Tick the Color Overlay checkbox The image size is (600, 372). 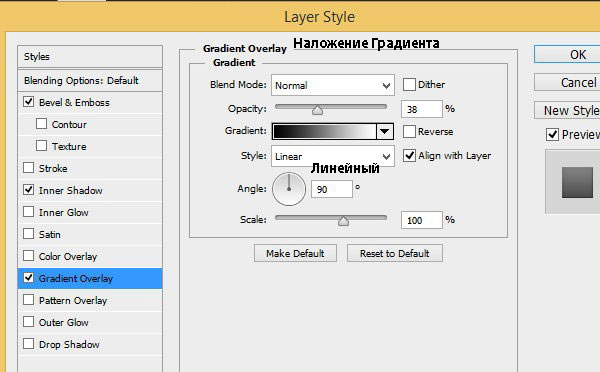pyautogui.click(x=29, y=256)
